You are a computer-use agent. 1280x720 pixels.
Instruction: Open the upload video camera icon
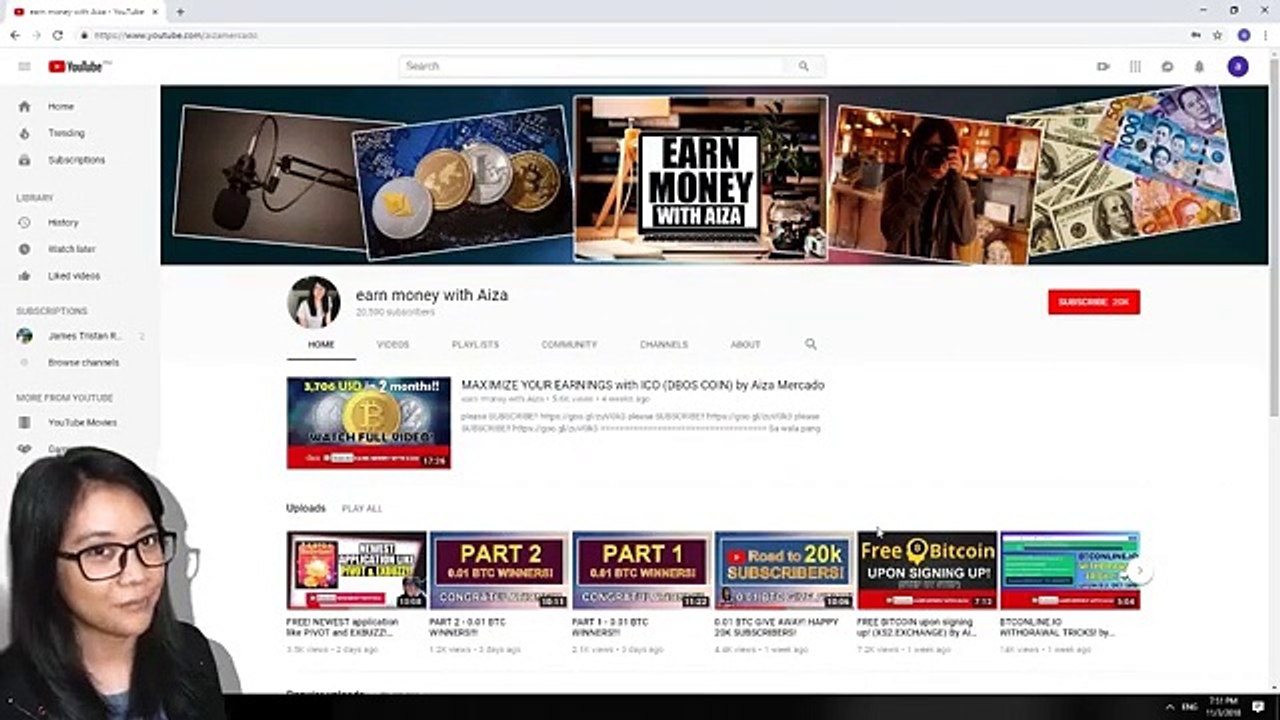1103,66
